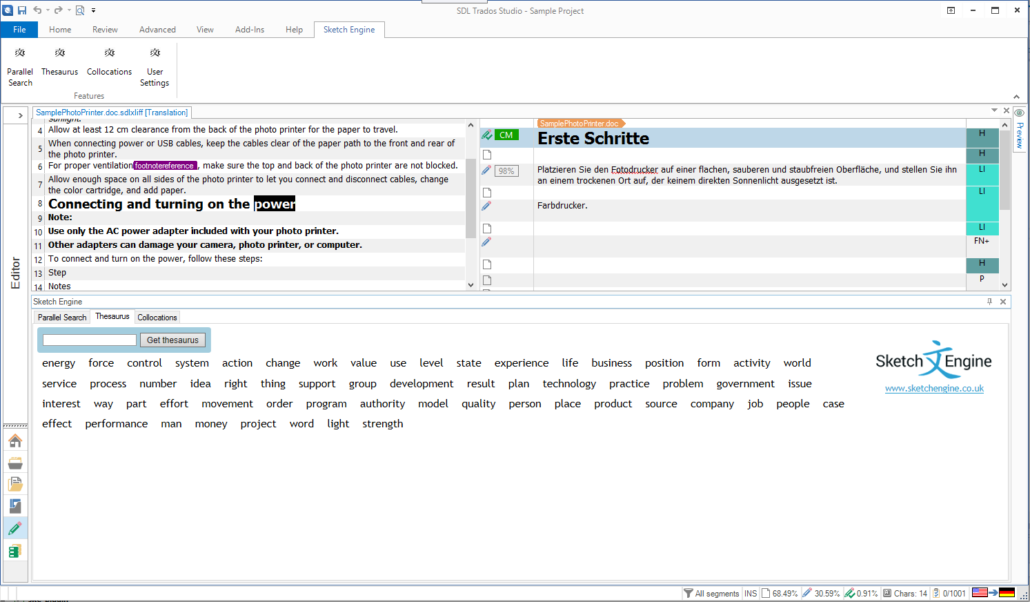The height and width of the screenshot is (602, 1030).
Task: Click the Save icon in quick access toolbar
Action: [22, 10]
